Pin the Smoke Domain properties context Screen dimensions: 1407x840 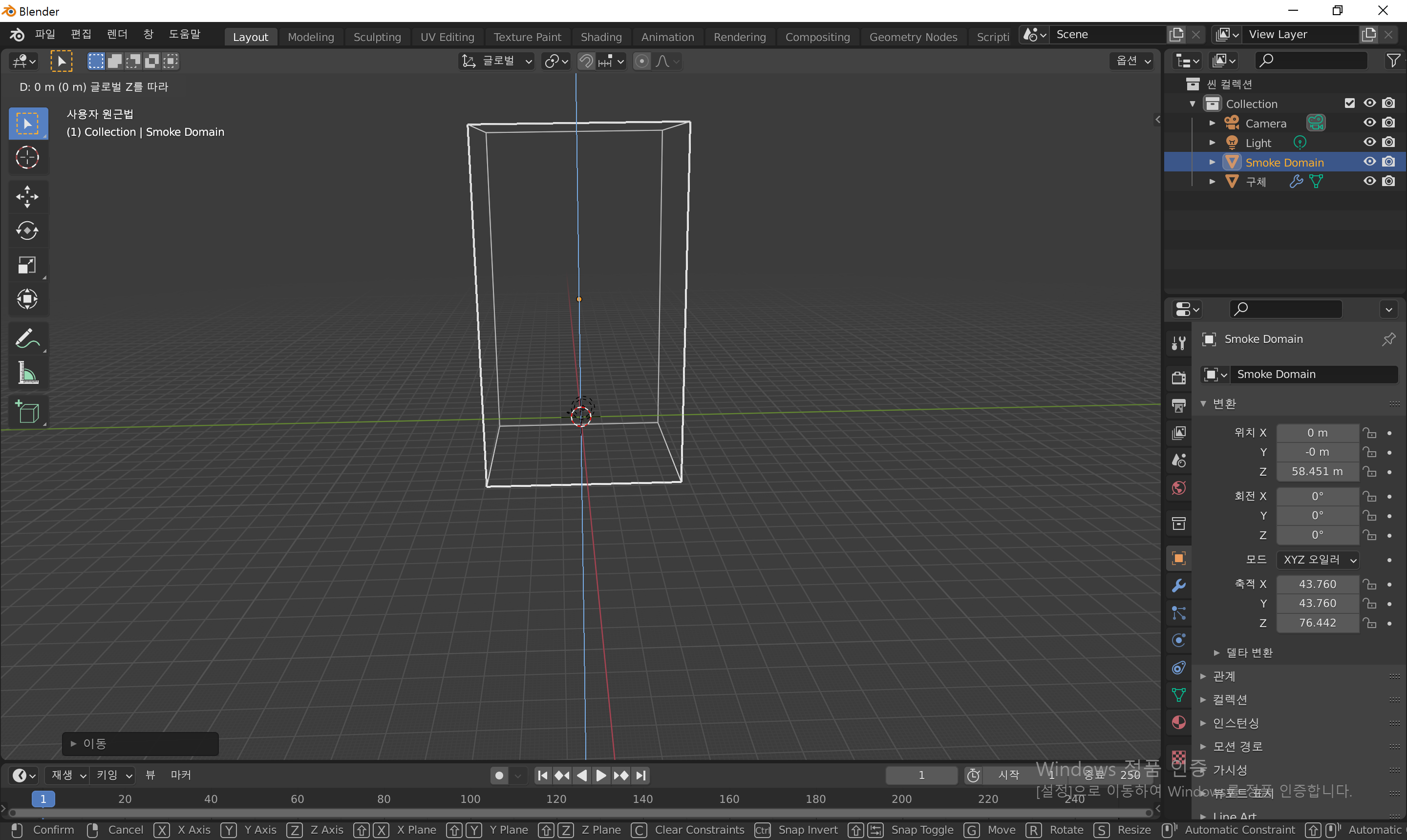[1389, 339]
